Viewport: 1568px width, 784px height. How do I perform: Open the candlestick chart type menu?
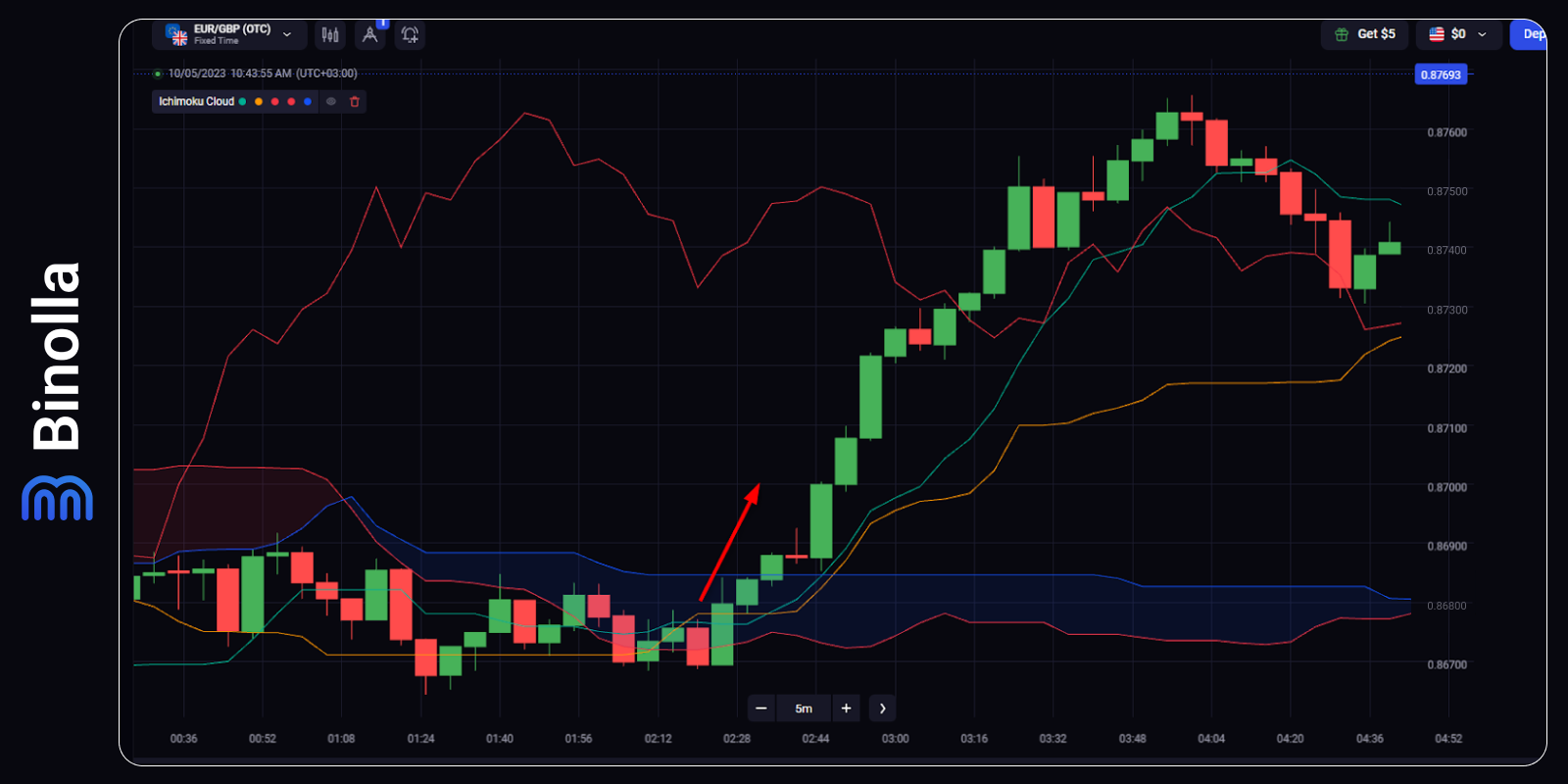coord(330,34)
